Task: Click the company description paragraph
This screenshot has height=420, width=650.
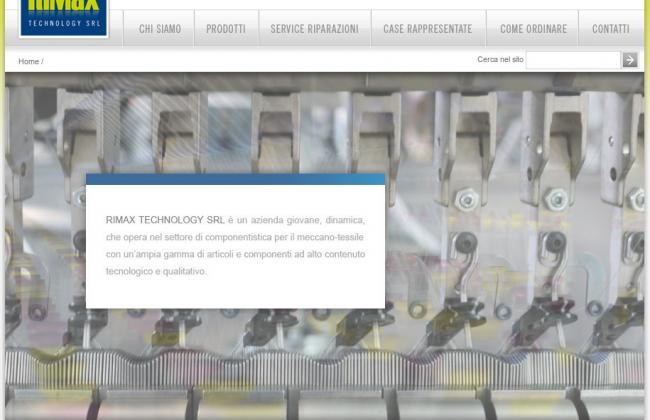Action: coord(235,245)
